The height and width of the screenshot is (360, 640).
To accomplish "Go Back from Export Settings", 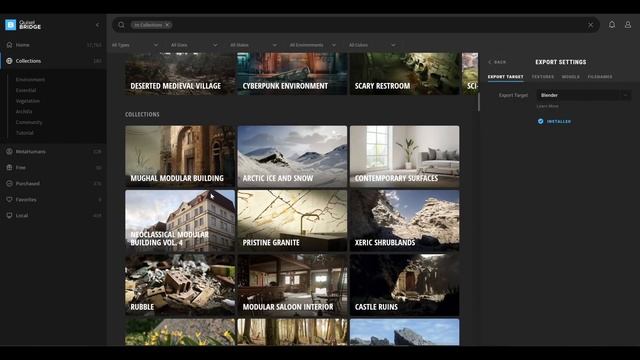I will pyautogui.click(x=497, y=62).
